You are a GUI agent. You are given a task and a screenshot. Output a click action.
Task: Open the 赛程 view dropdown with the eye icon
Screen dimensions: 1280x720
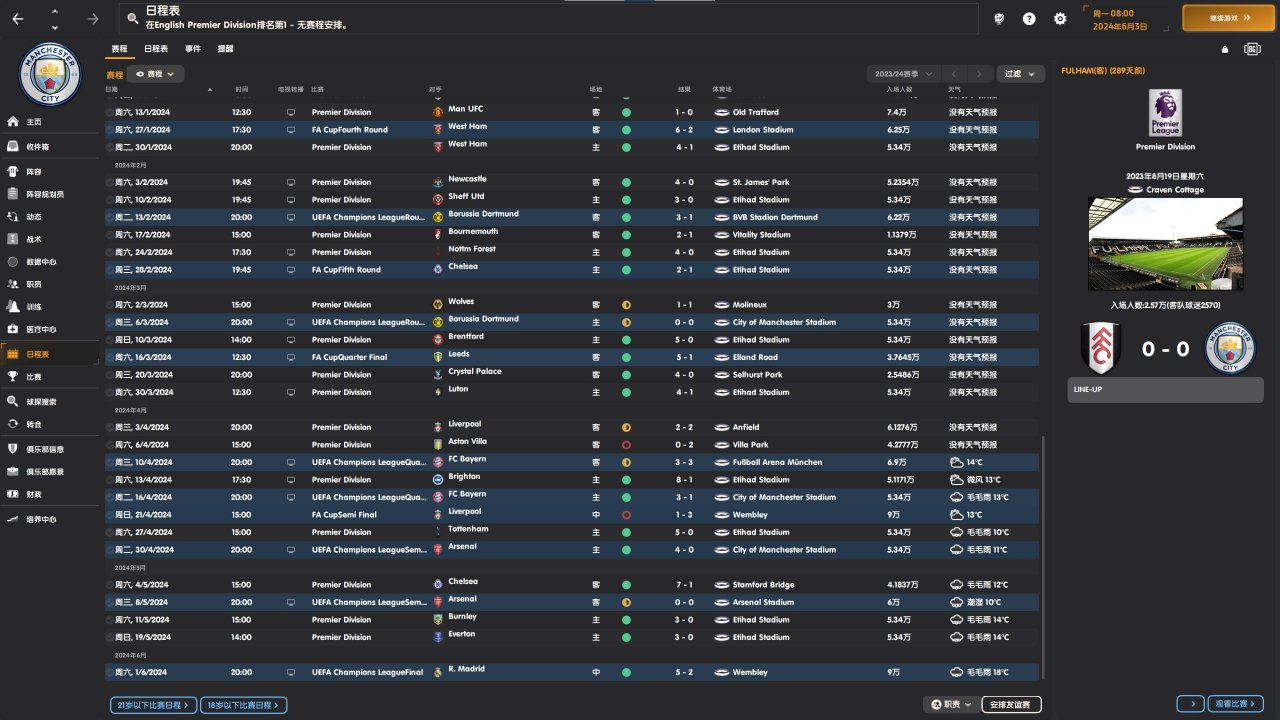click(x=155, y=74)
